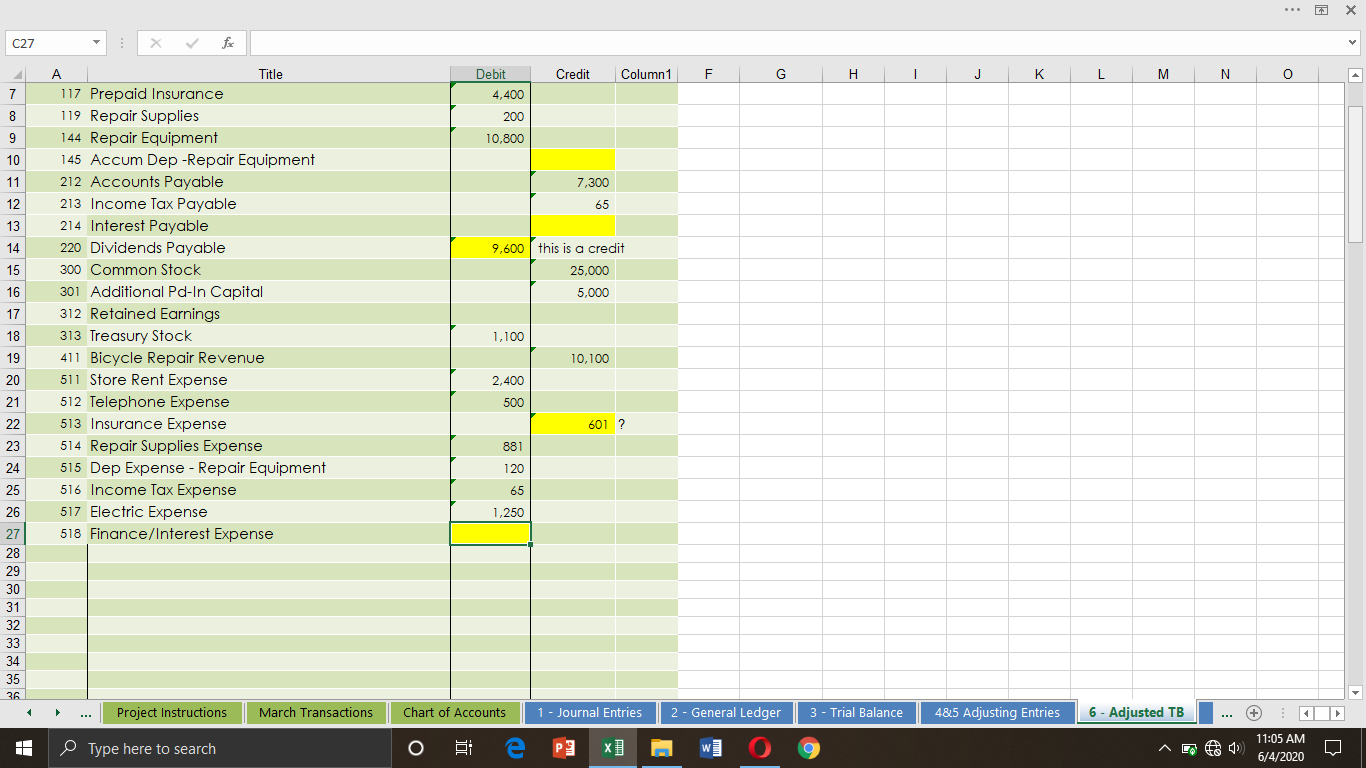1366x768 pixels.
Task: Open the 1 - Journal Entries sheet
Action: pos(590,713)
